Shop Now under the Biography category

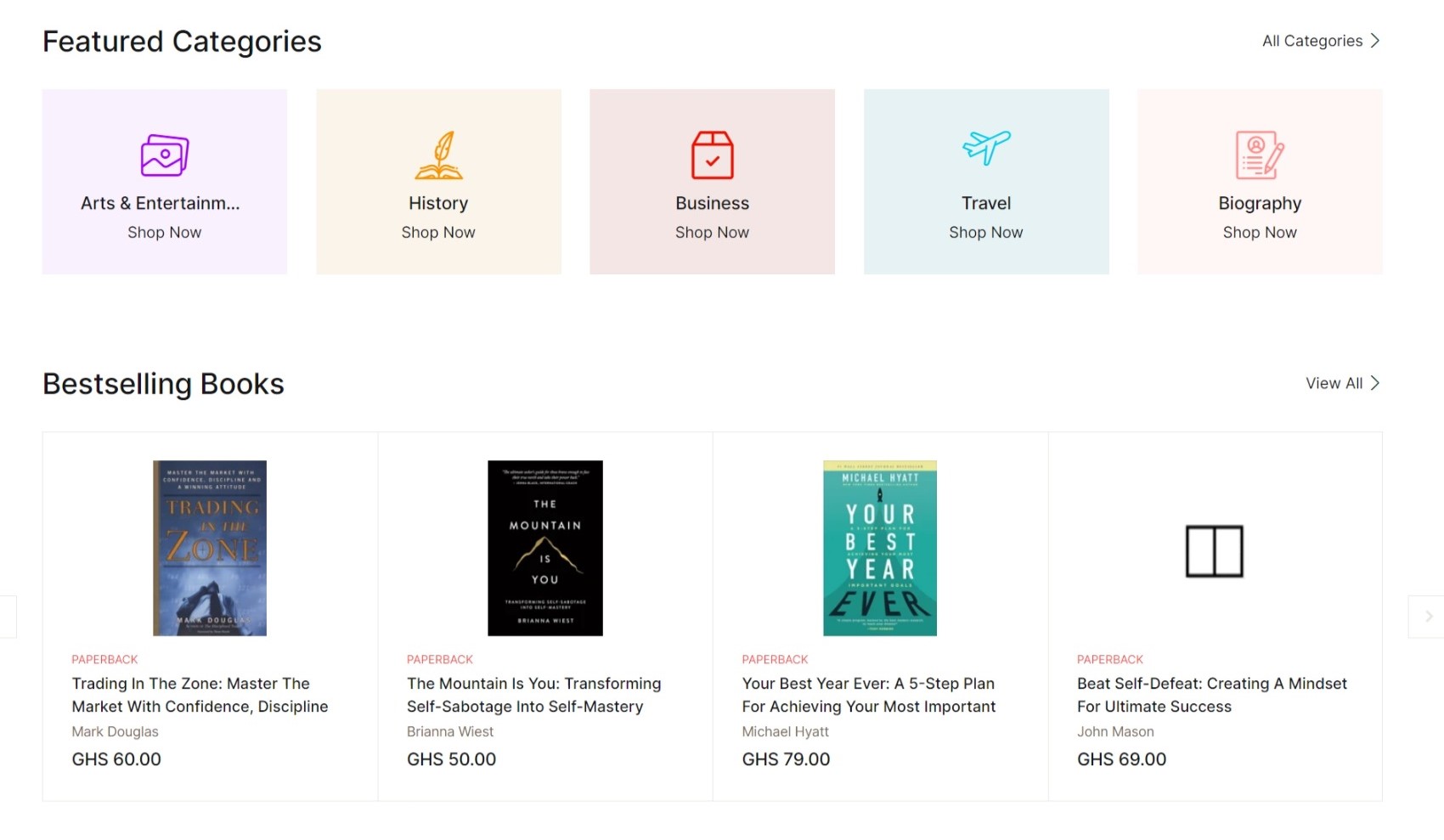pyautogui.click(x=1260, y=233)
